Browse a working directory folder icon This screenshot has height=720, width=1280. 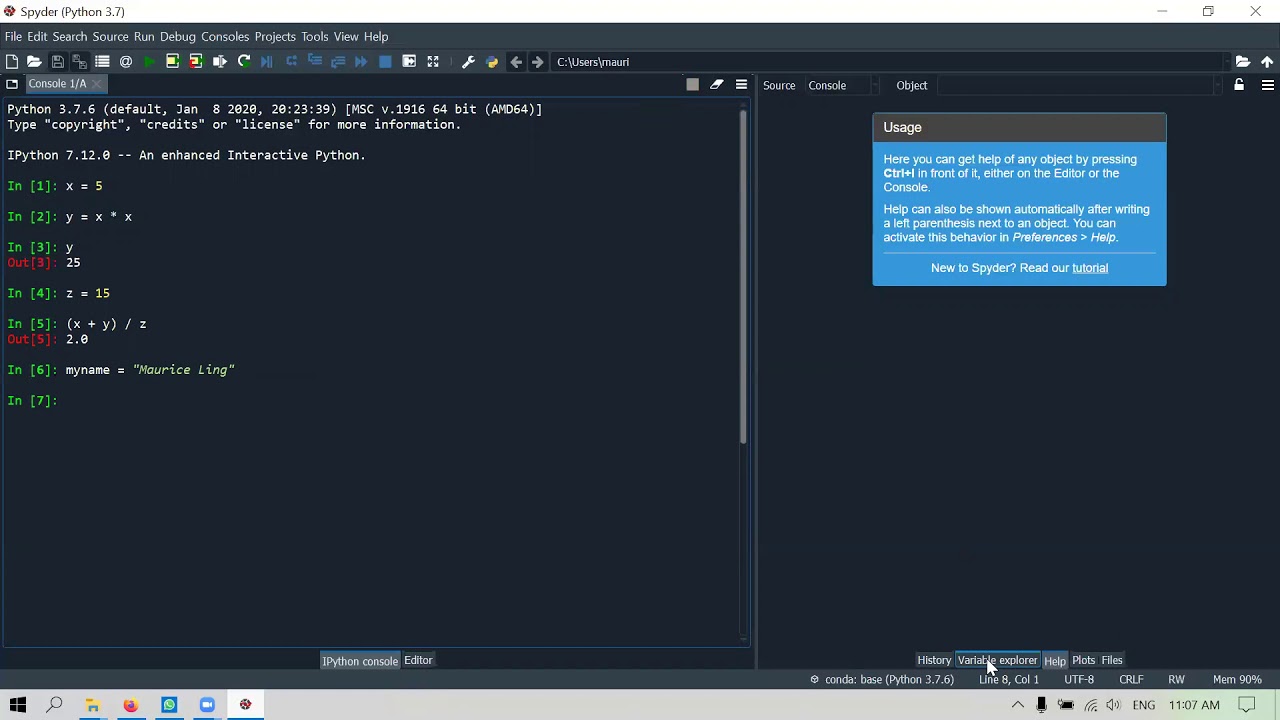[x=1243, y=62]
